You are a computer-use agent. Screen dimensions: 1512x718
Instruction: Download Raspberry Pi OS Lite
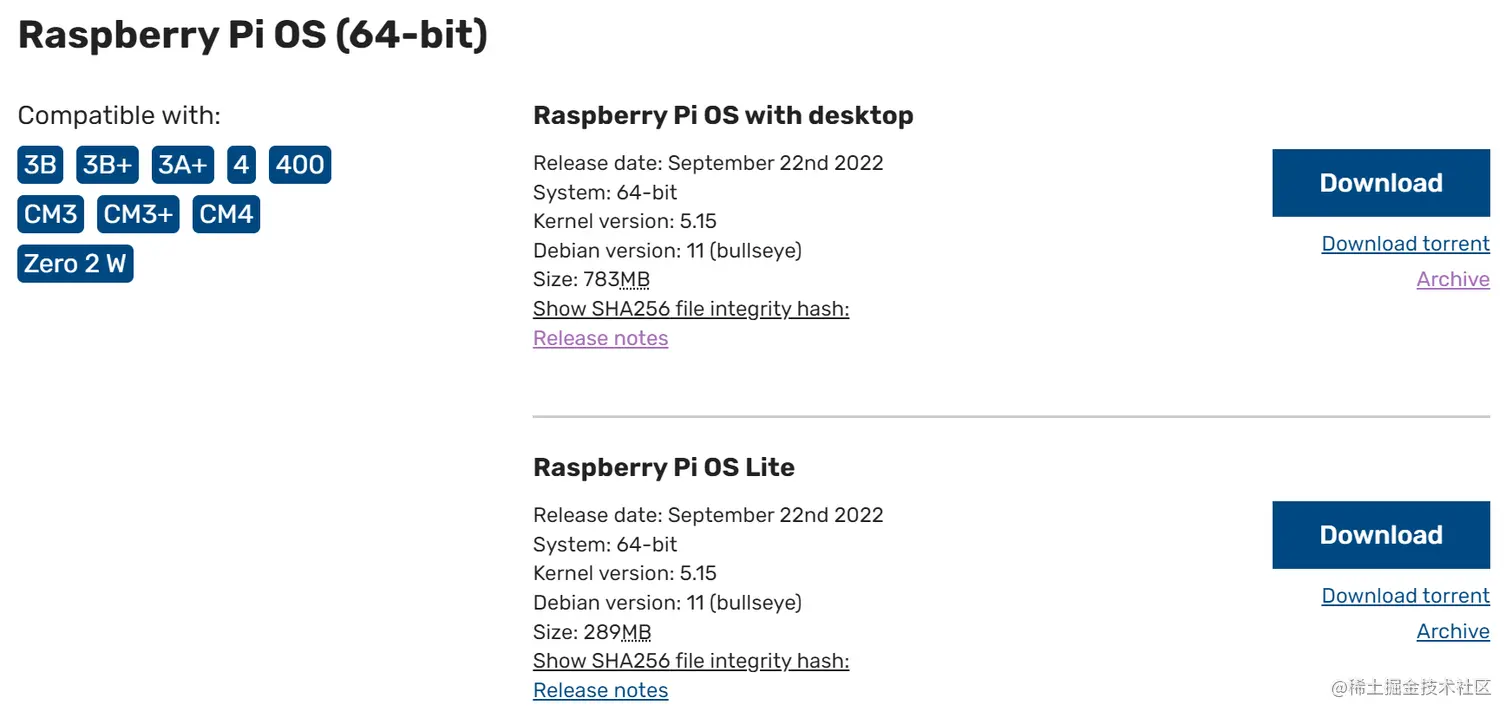[x=1380, y=534]
